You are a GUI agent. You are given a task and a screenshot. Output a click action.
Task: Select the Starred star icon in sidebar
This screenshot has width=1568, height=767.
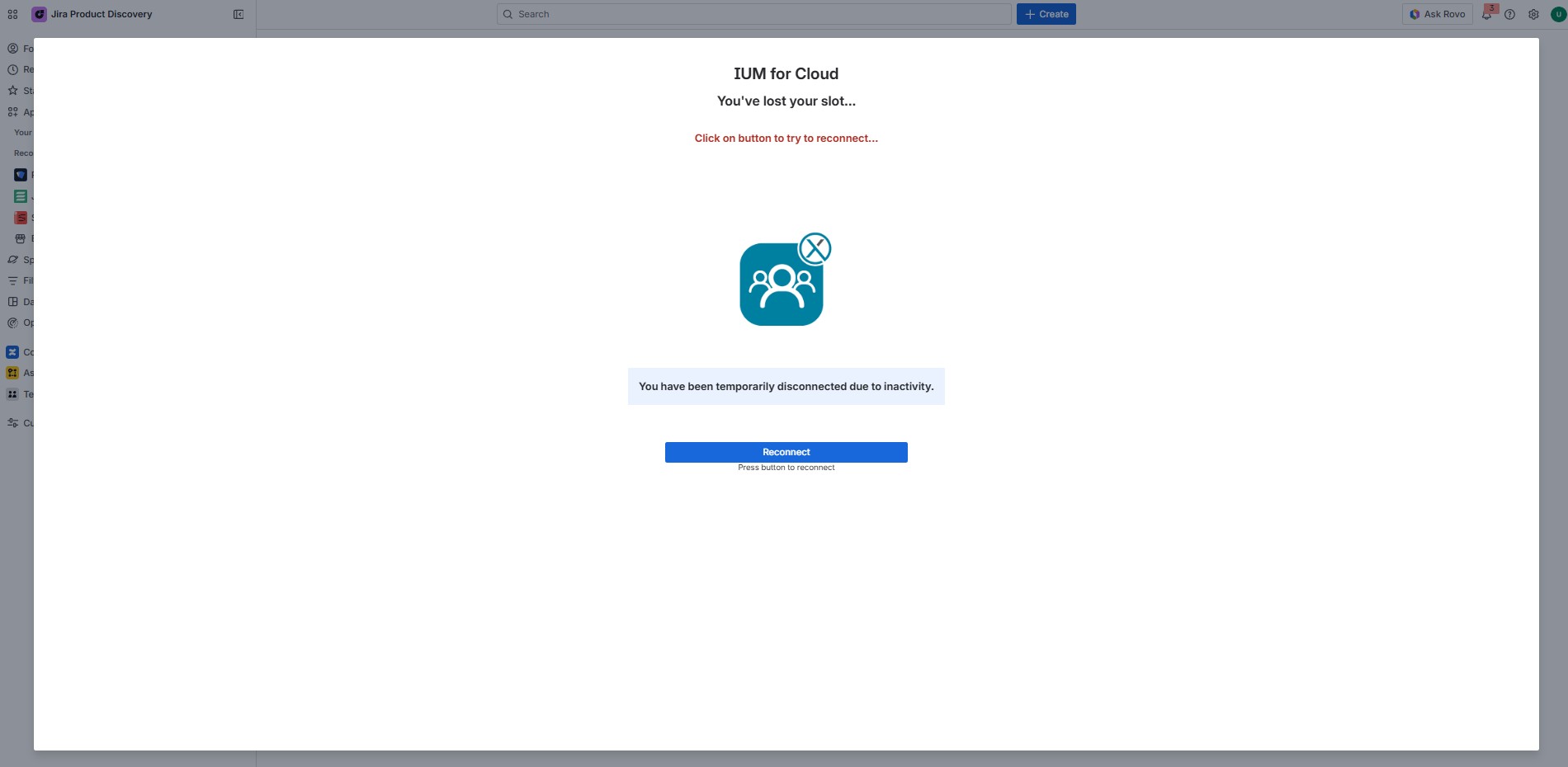click(13, 91)
